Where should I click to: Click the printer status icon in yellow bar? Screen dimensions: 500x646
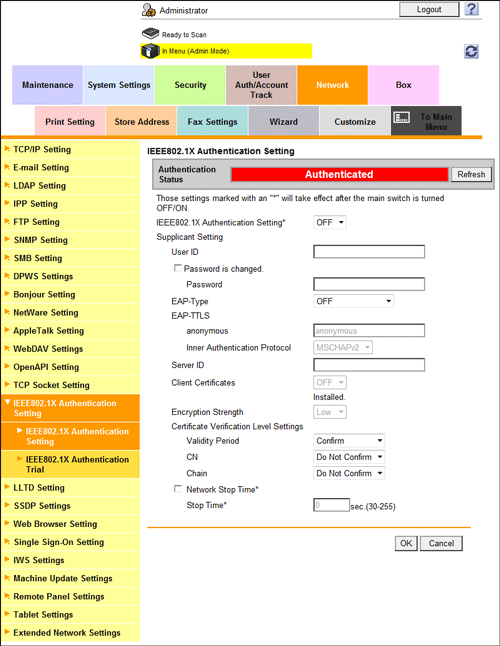tap(150, 51)
